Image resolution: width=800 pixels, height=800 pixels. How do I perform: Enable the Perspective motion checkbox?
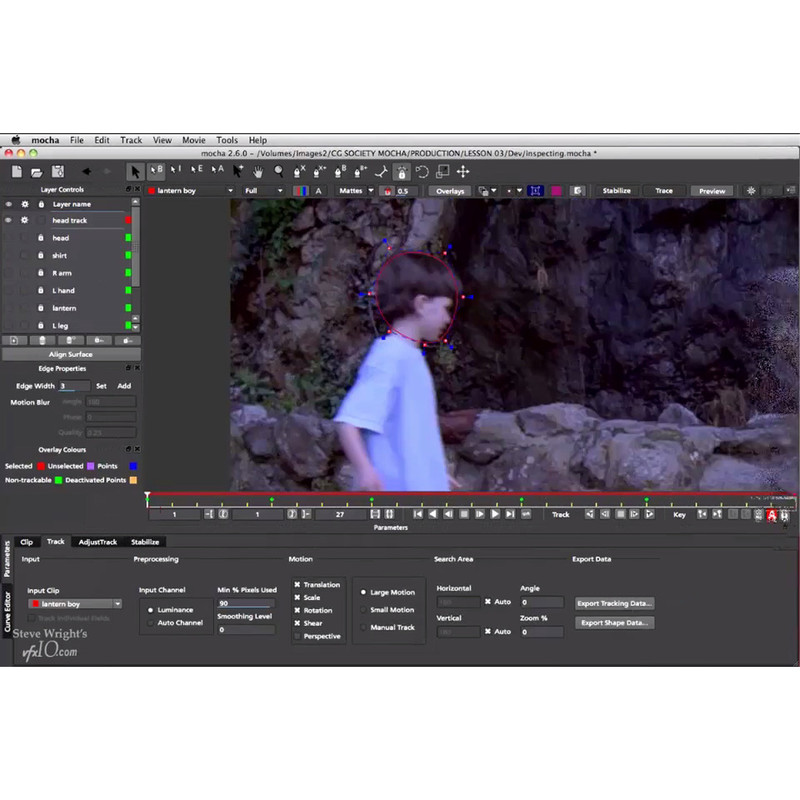[297, 636]
